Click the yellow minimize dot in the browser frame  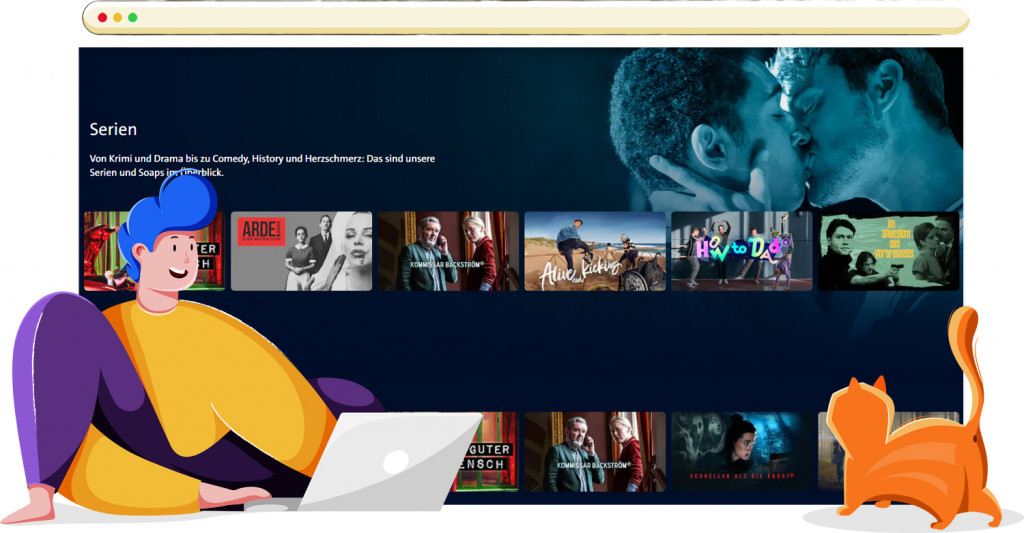(x=118, y=18)
